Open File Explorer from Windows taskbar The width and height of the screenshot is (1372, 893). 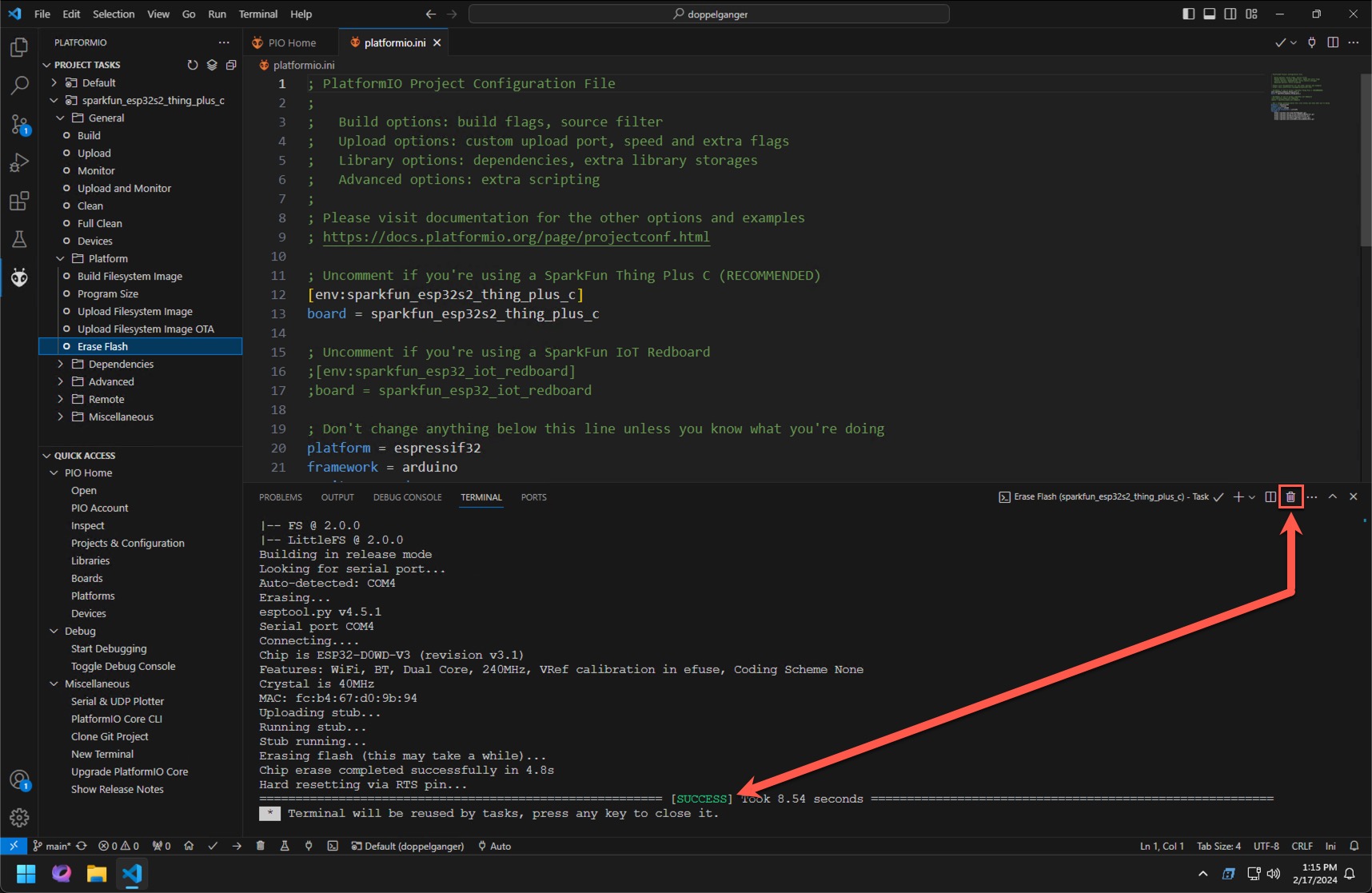(x=97, y=873)
